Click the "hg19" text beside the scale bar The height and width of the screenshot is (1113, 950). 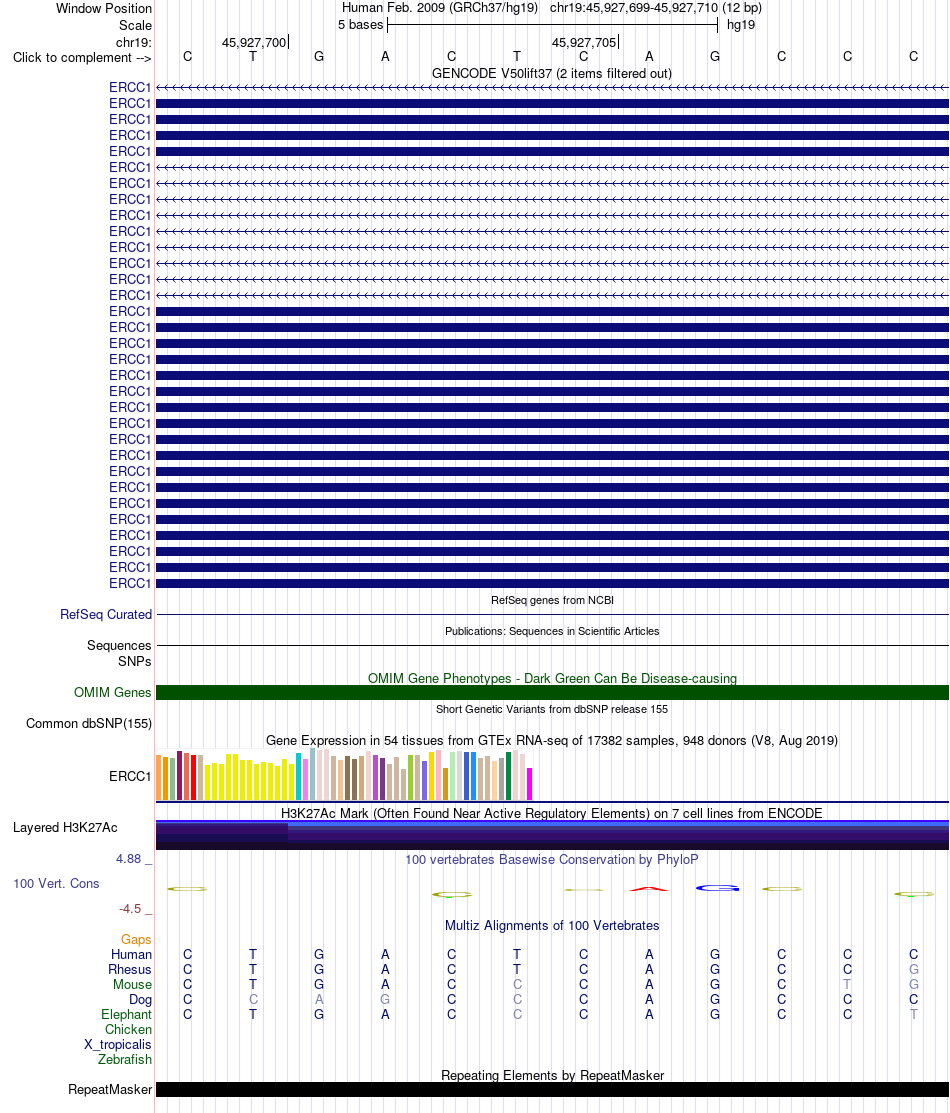pyautogui.click(x=741, y=25)
